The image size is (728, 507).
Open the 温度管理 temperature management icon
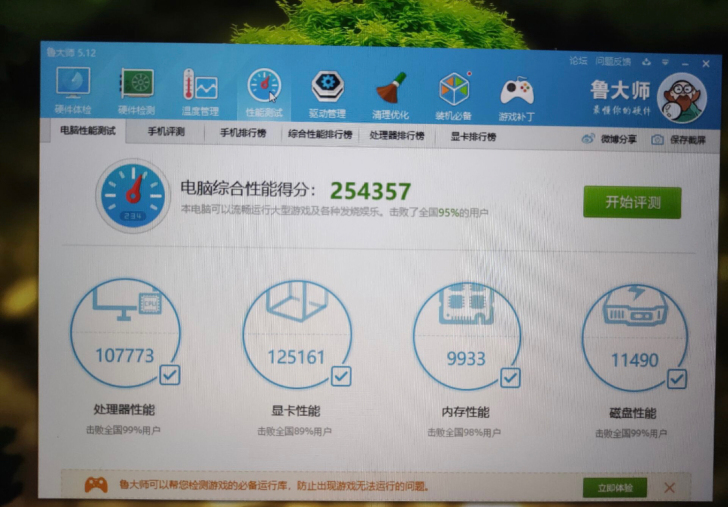point(200,92)
